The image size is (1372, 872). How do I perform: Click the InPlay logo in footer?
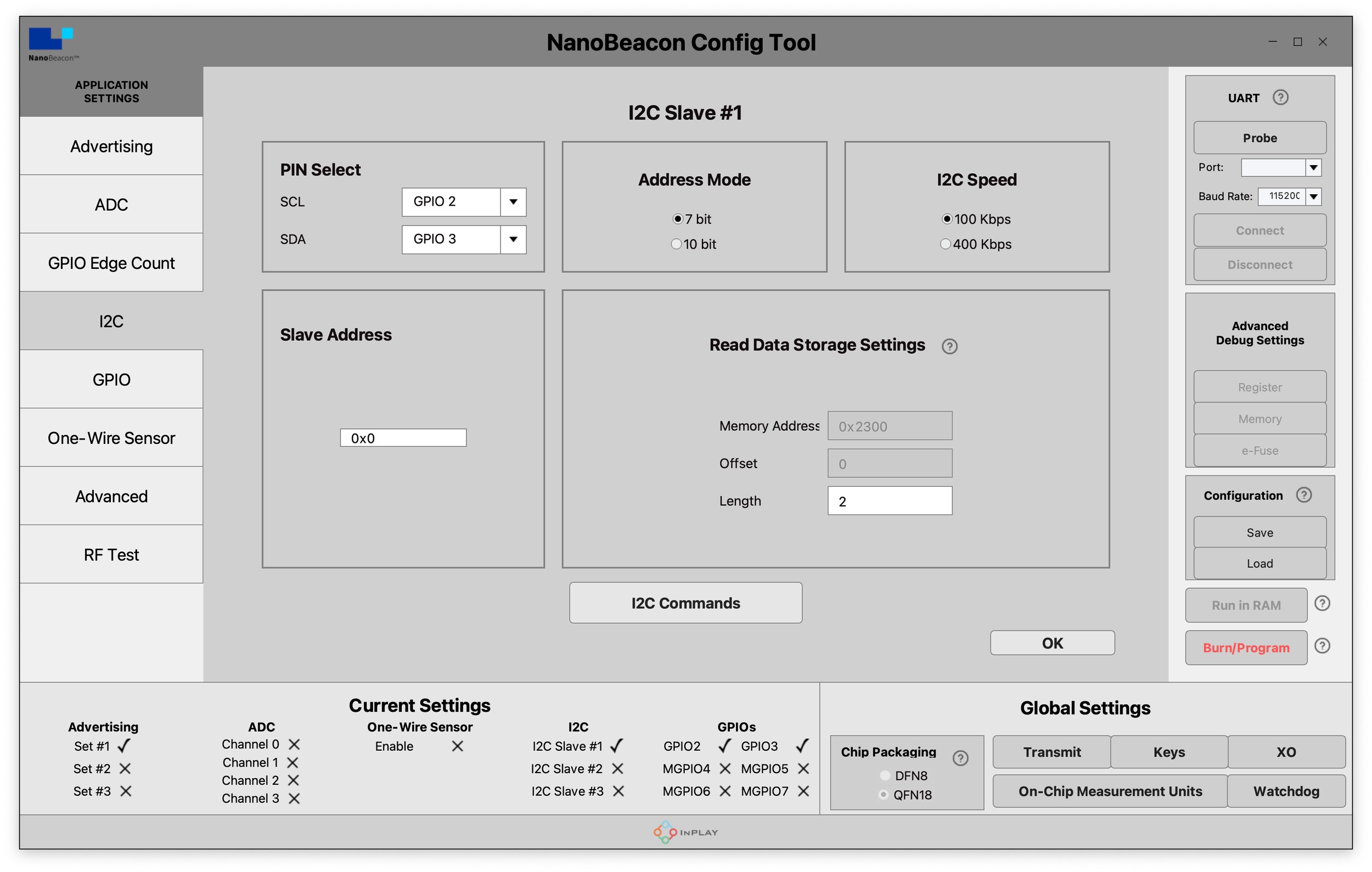tap(685, 832)
